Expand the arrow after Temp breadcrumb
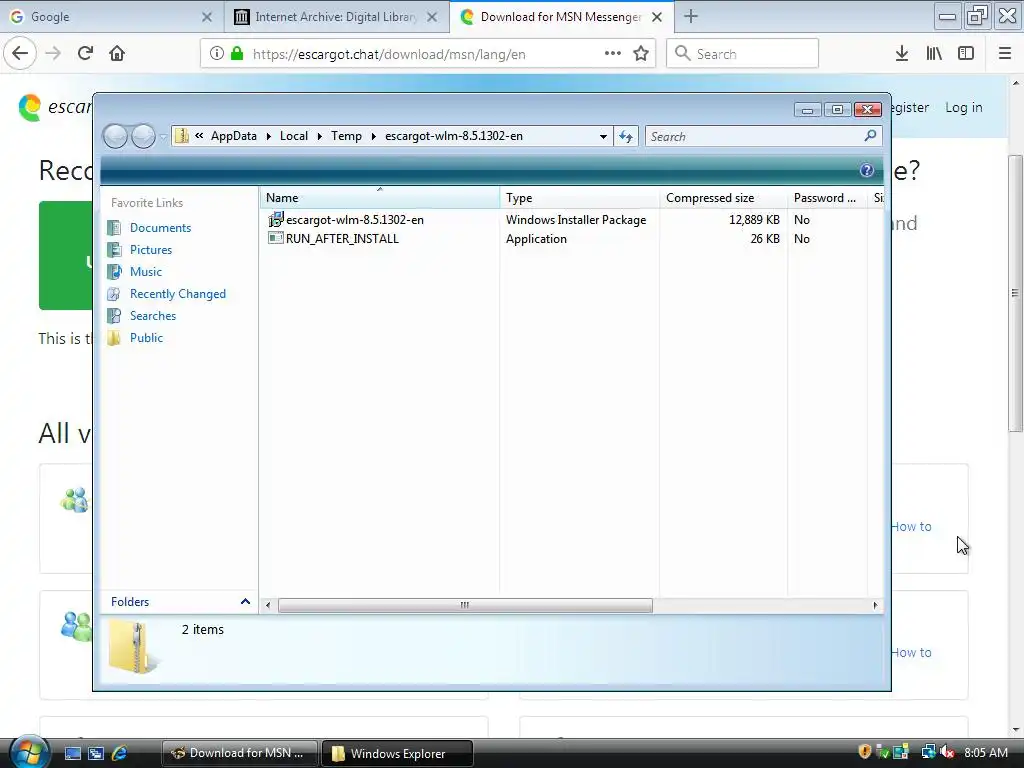The image size is (1024, 768). click(374, 136)
